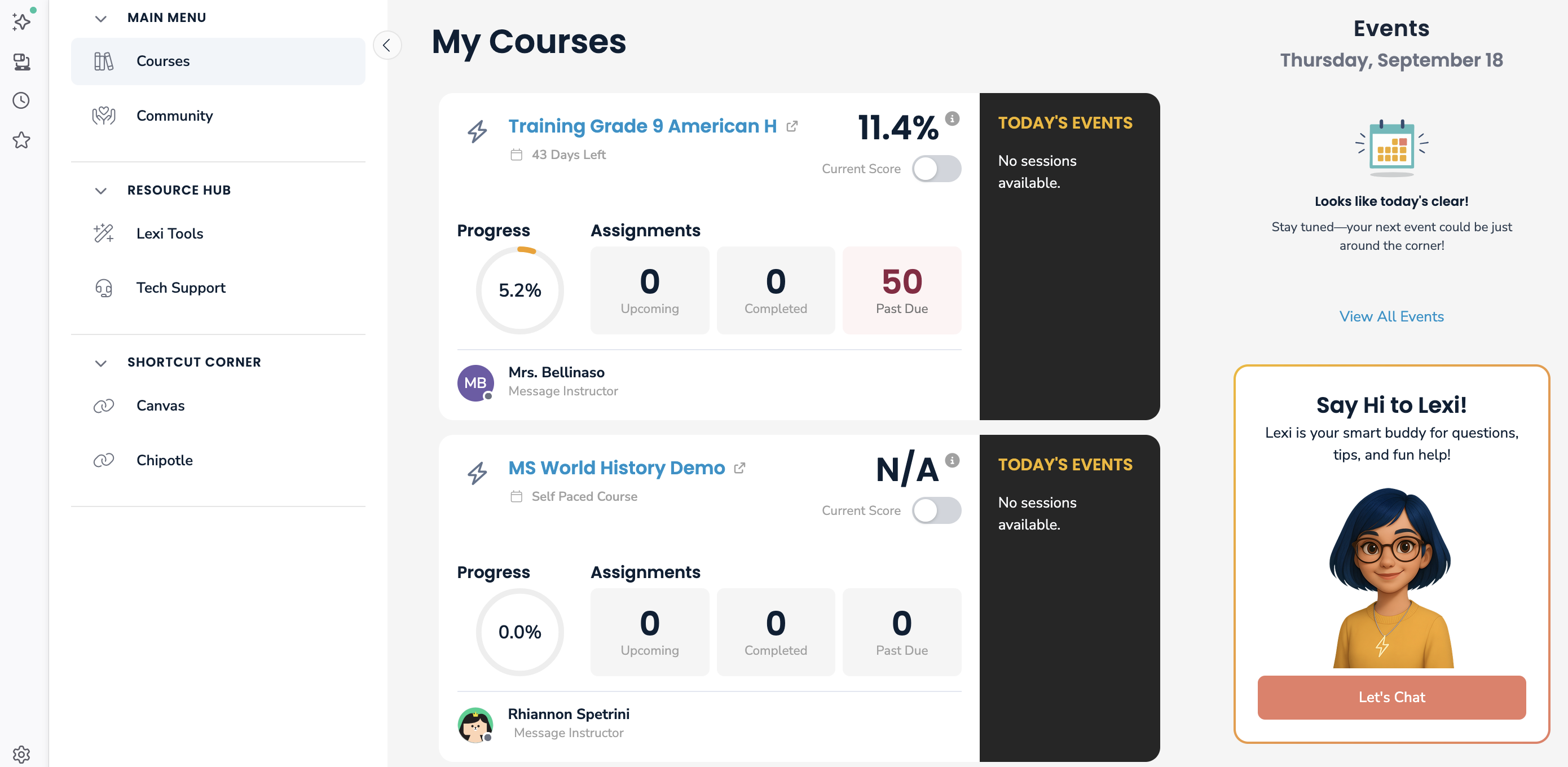Open external link icon for Training Grade 9
The width and height of the screenshot is (1568, 767).
[792, 127]
